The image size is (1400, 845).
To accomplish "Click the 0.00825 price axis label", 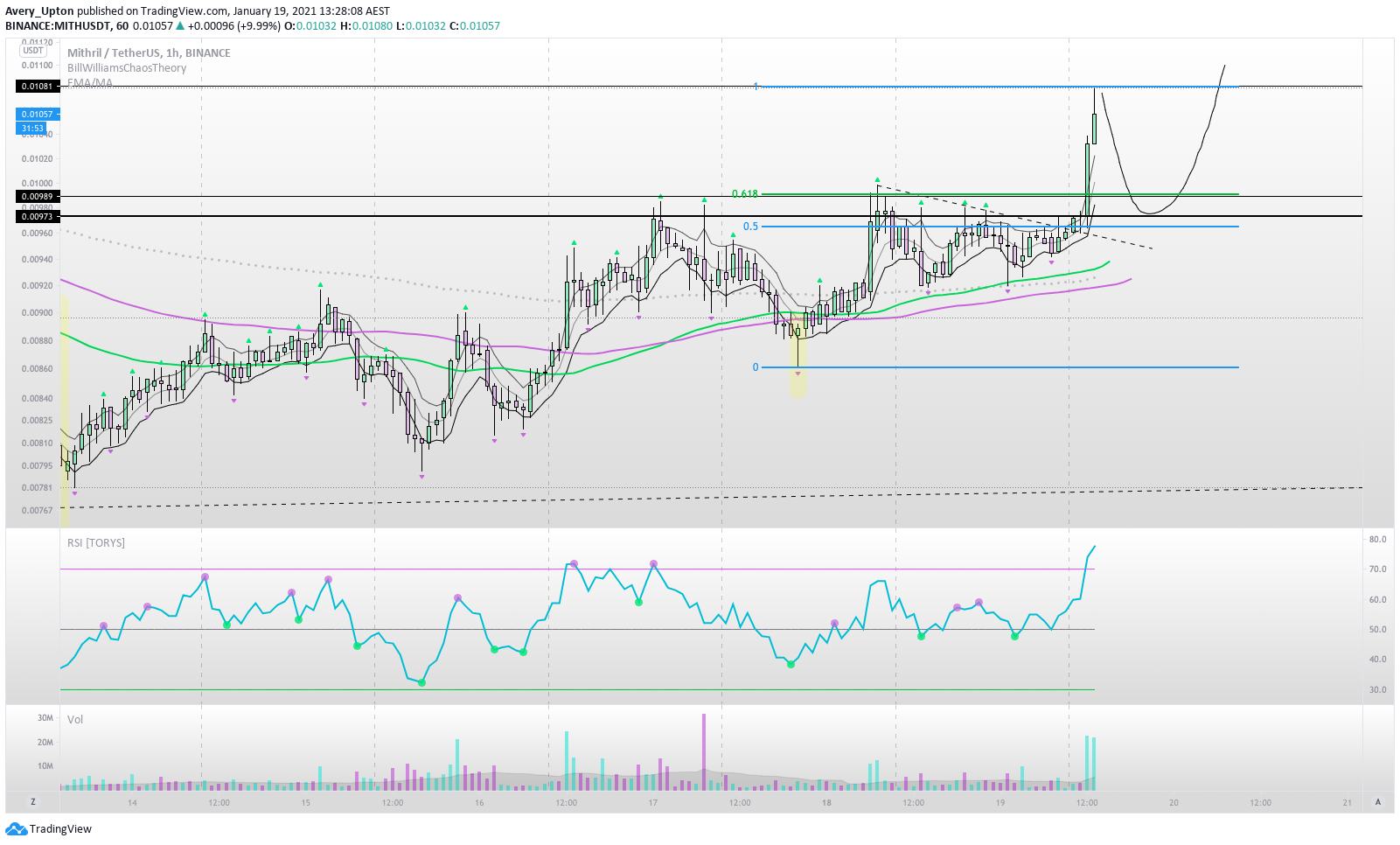I will 37,420.
